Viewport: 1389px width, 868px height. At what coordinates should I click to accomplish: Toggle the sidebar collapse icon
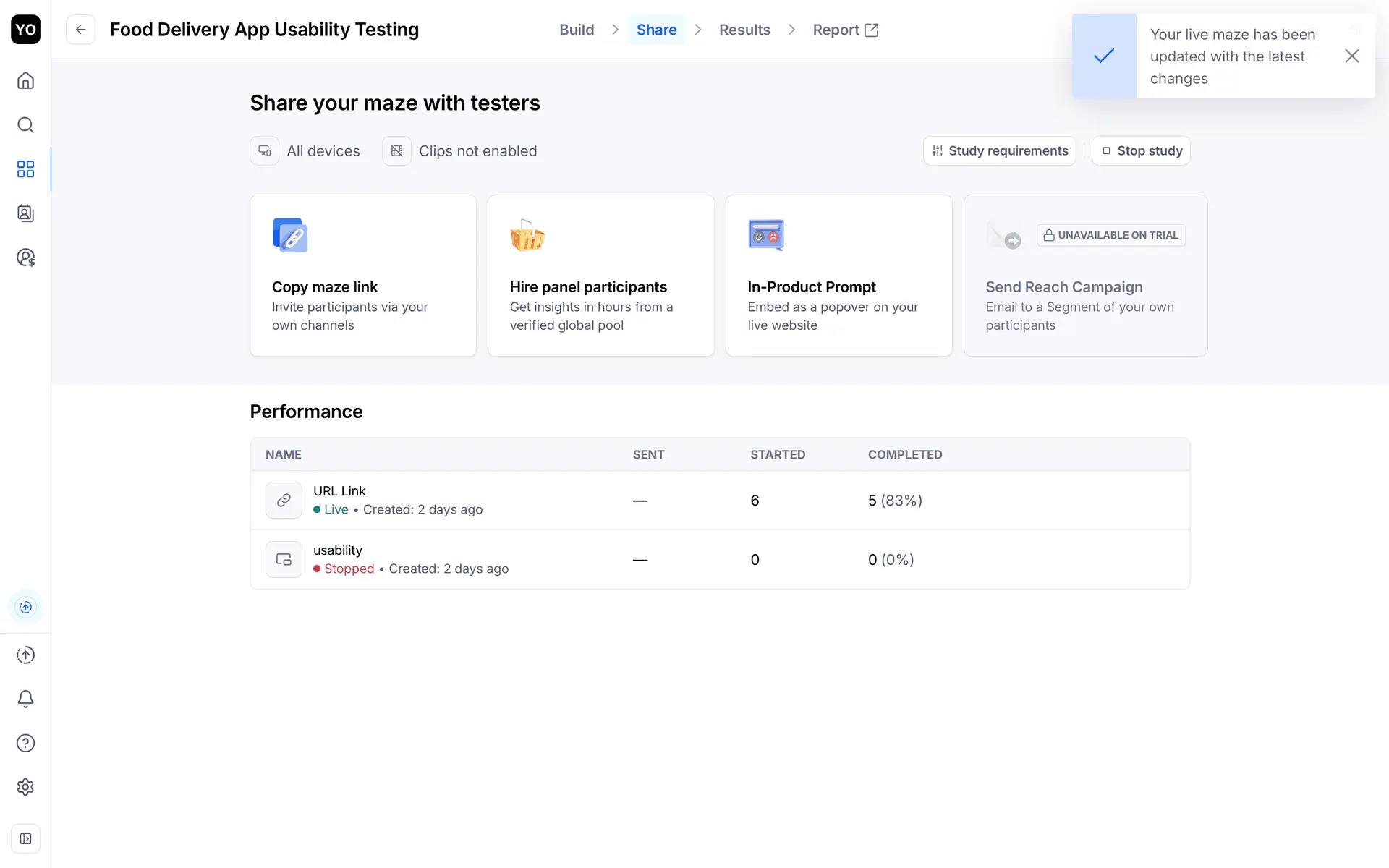[25, 838]
